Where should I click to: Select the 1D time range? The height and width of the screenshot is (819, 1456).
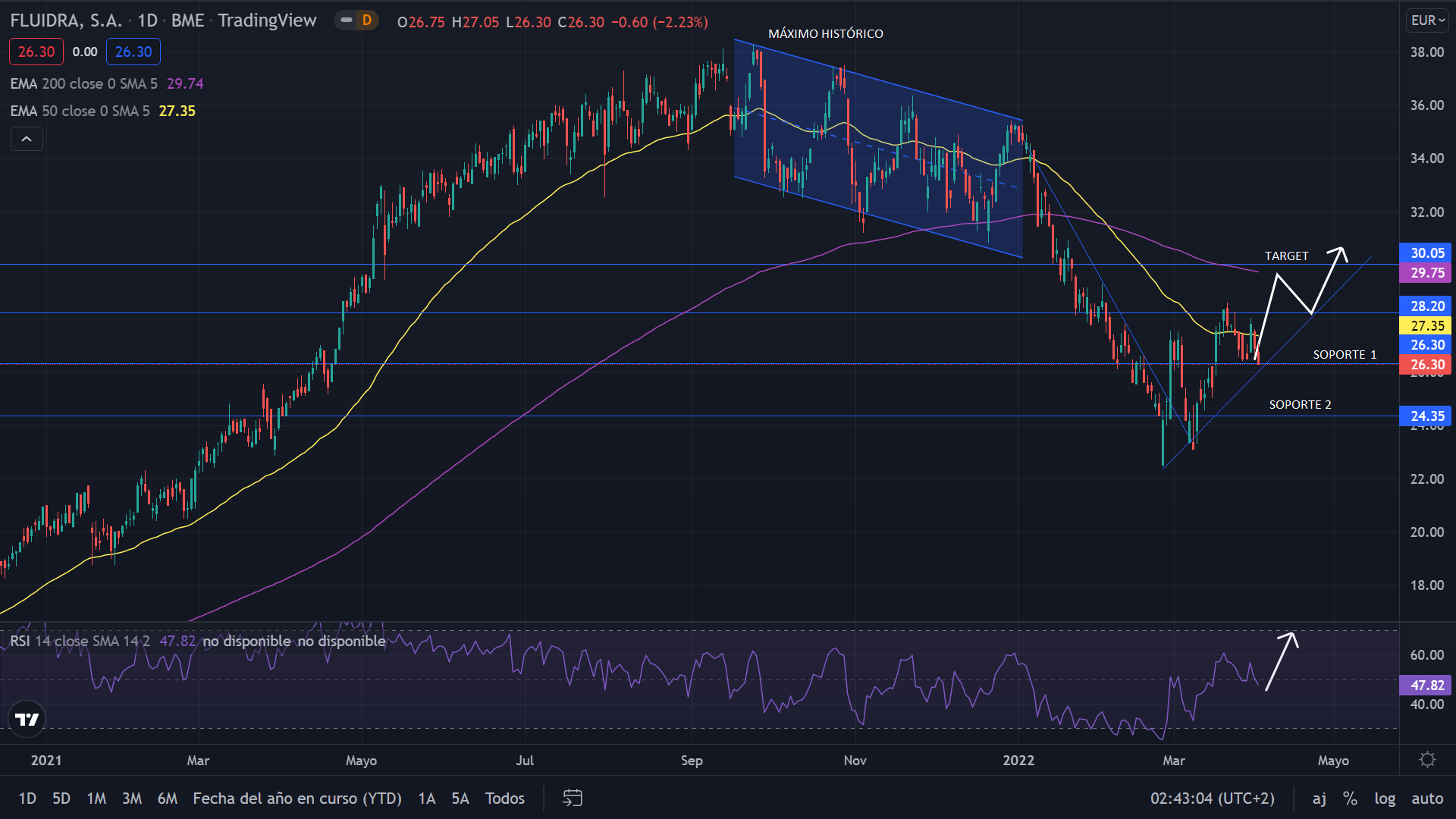(27, 799)
